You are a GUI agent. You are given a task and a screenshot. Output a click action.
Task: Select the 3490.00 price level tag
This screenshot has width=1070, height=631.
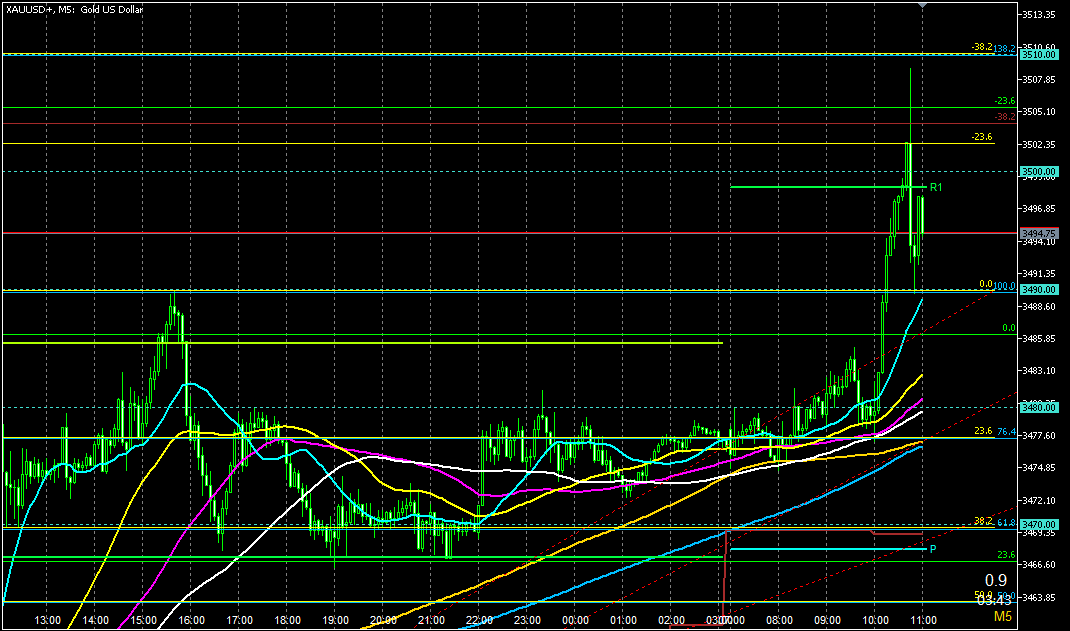click(1039, 290)
